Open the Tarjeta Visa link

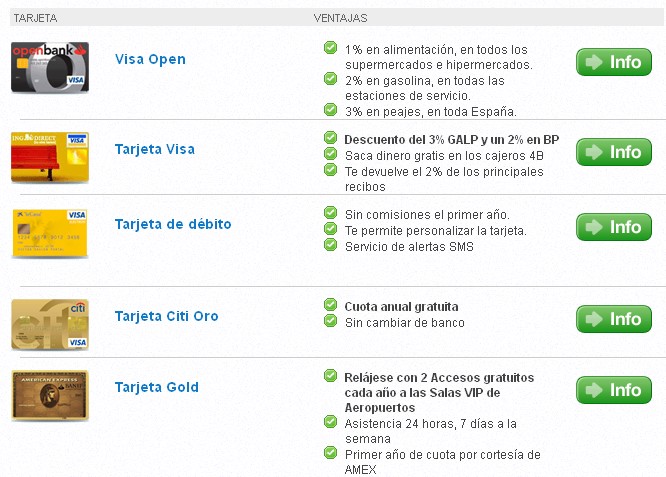coord(155,149)
